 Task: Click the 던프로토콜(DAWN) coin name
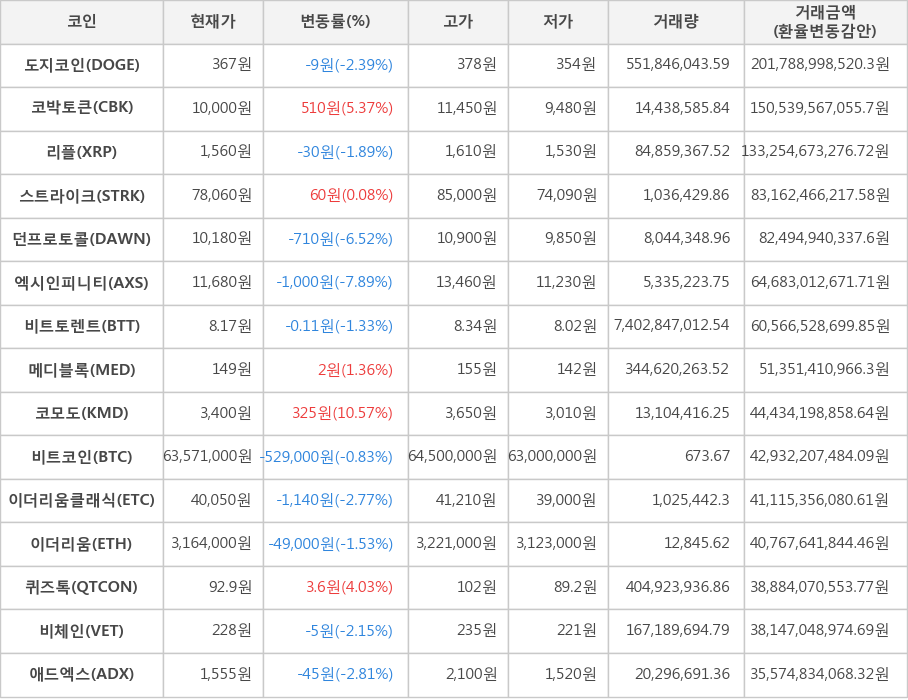click(82, 239)
